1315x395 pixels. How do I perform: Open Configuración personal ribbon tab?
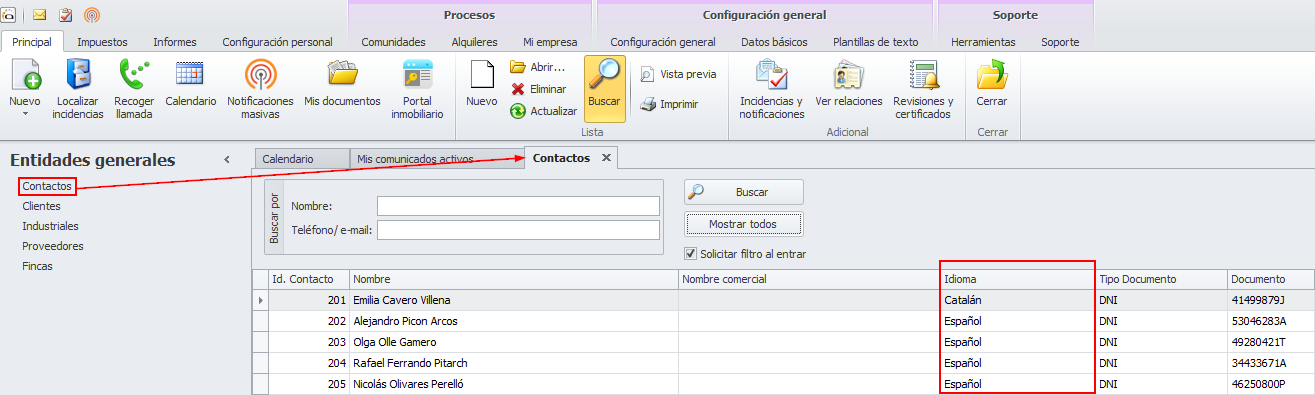(x=277, y=42)
